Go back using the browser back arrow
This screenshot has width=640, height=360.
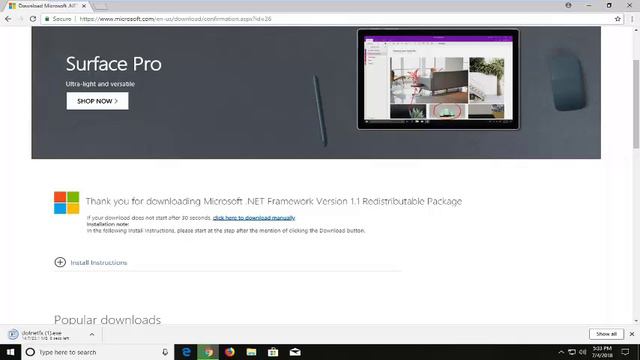pyautogui.click(x=8, y=19)
